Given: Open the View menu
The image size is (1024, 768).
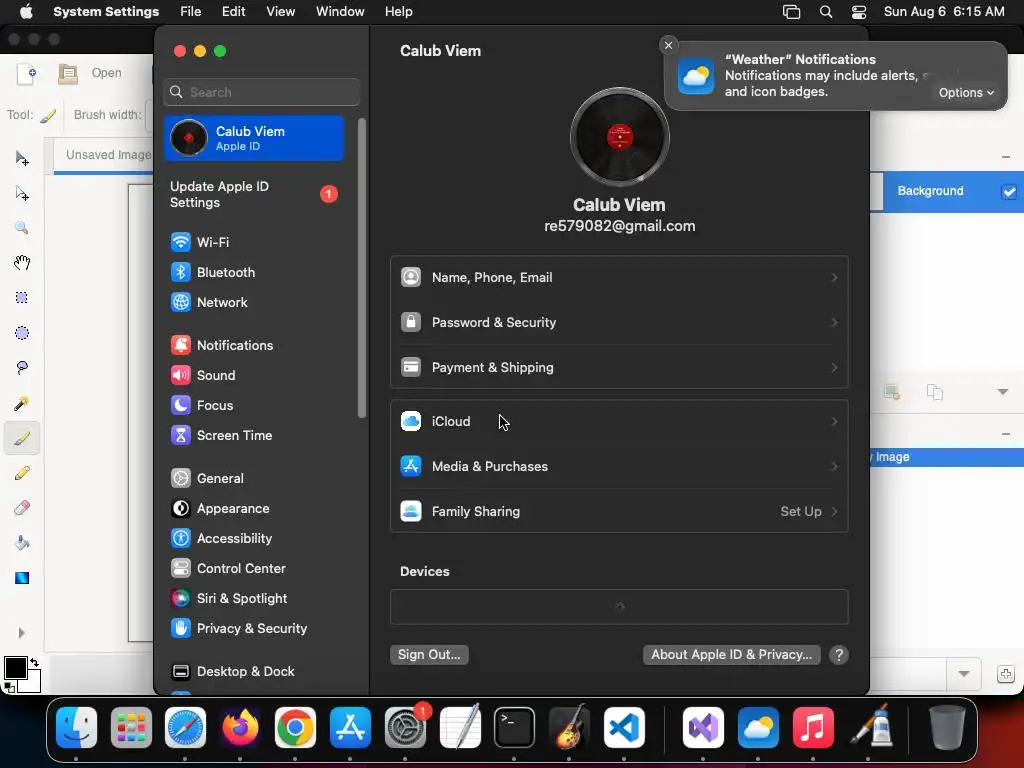Looking at the screenshot, I should (x=280, y=12).
